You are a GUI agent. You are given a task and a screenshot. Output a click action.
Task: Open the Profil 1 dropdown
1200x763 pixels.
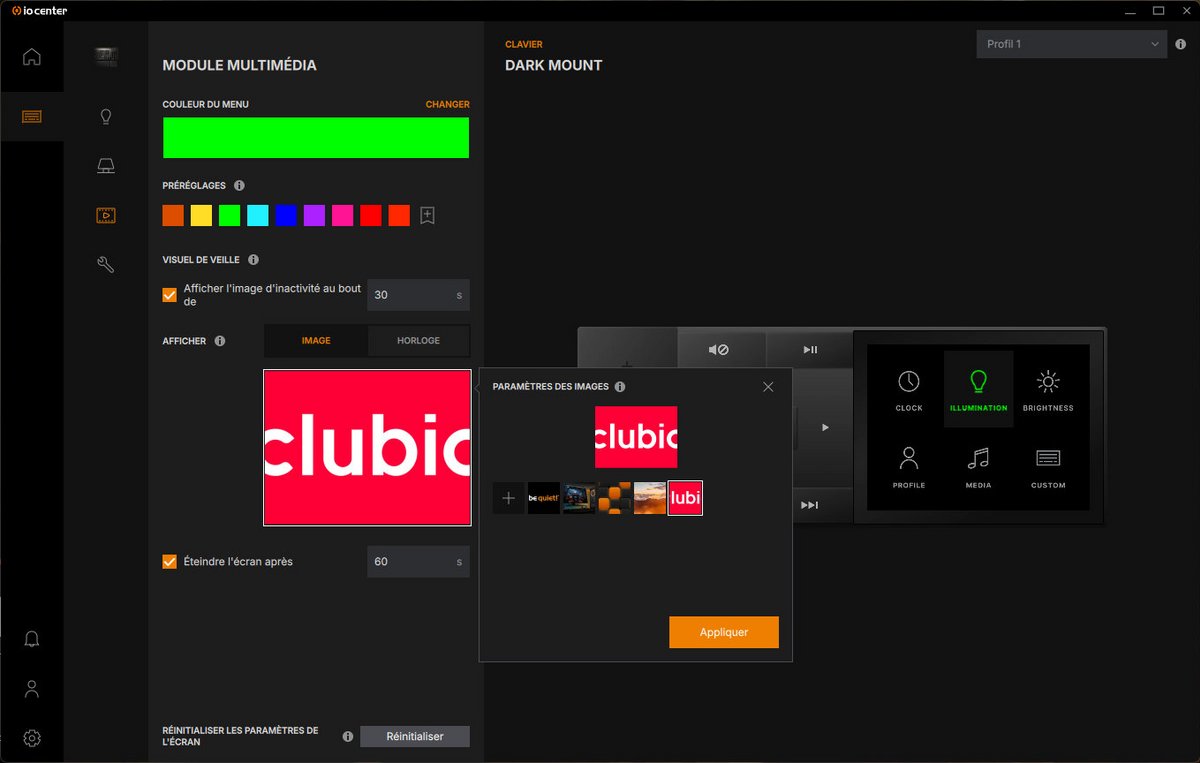click(1071, 44)
